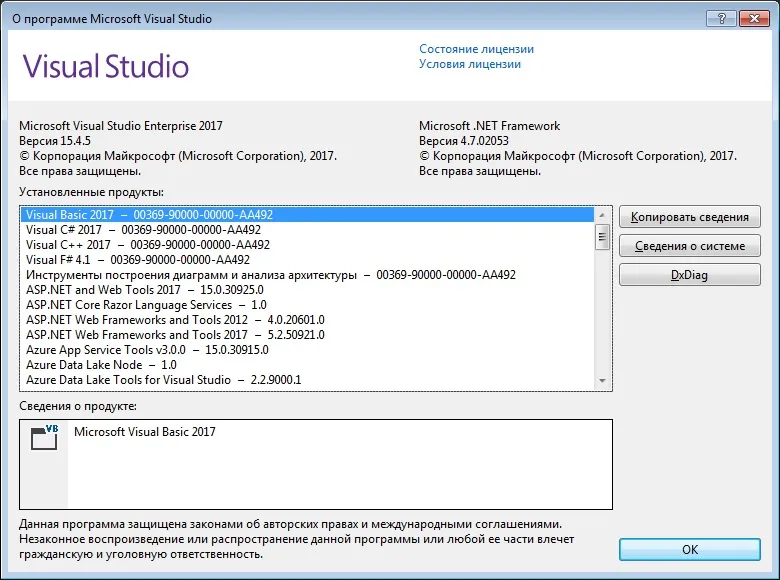Select ASP.NET Web Frameworks and Tools 2017
This screenshot has height=580, width=780.
(x=307, y=335)
